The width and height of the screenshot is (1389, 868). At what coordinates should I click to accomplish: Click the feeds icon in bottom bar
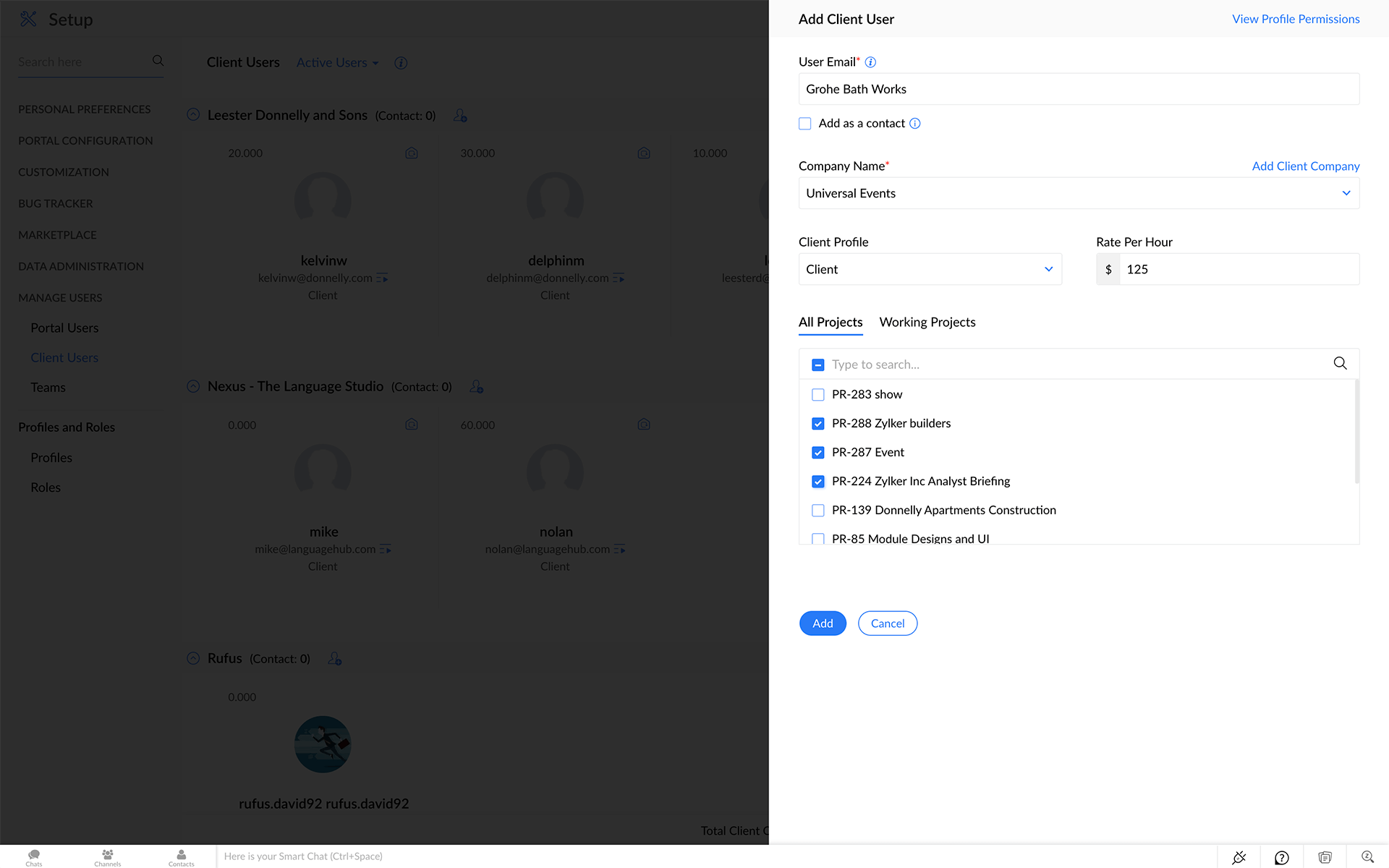click(1325, 857)
